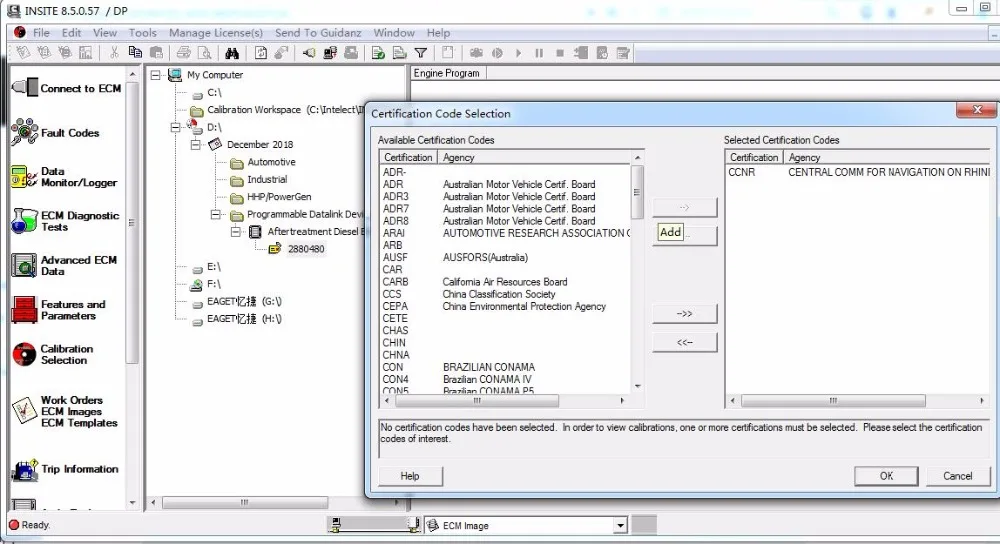Click the Certification column header in Available list

tap(408, 158)
